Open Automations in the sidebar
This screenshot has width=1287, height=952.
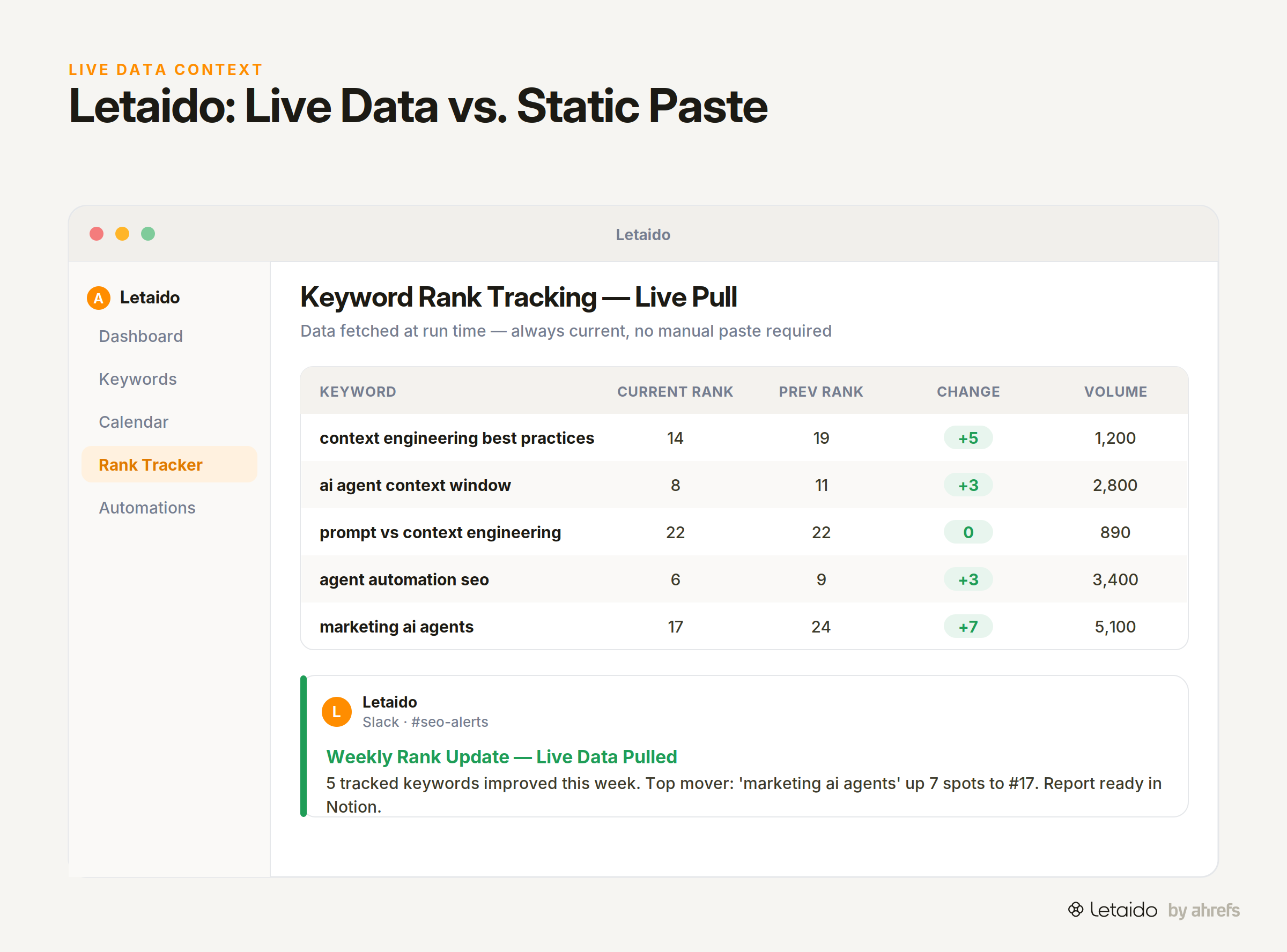[147, 508]
